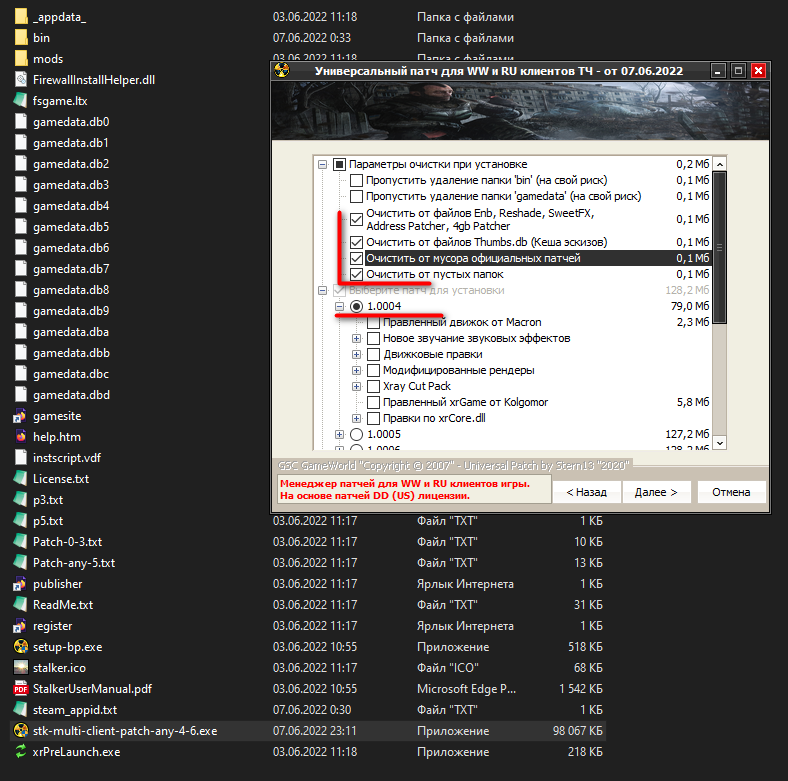Screen dimensions: 788x781
Task: Check the 'Xray Cut Pack' checkbox
Action: tap(373, 386)
